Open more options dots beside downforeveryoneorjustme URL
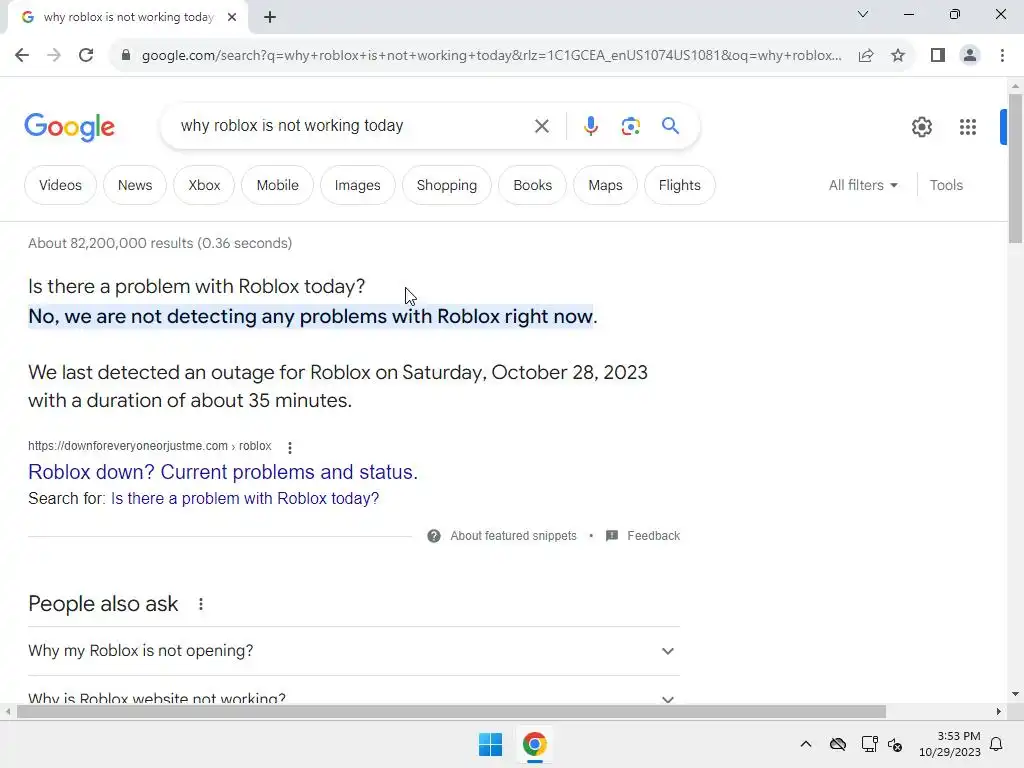1024x768 pixels. (x=289, y=447)
